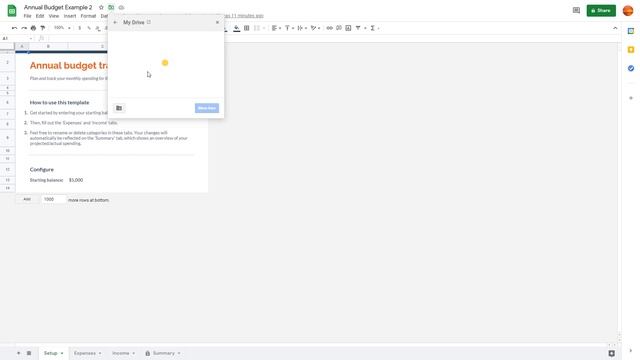Open the zoom 100% dropdown
The height and width of the screenshot is (360, 640).
(x=62, y=28)
